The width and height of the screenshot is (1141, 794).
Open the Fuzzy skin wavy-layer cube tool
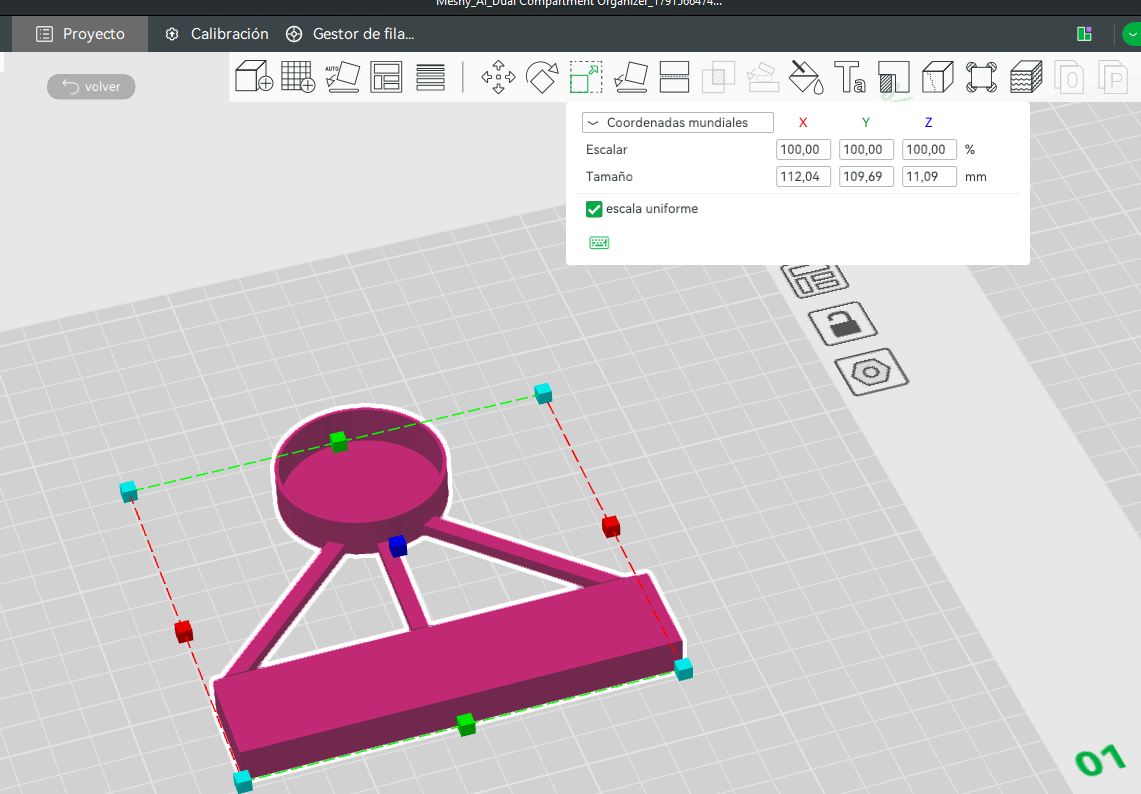(1025, 77)
